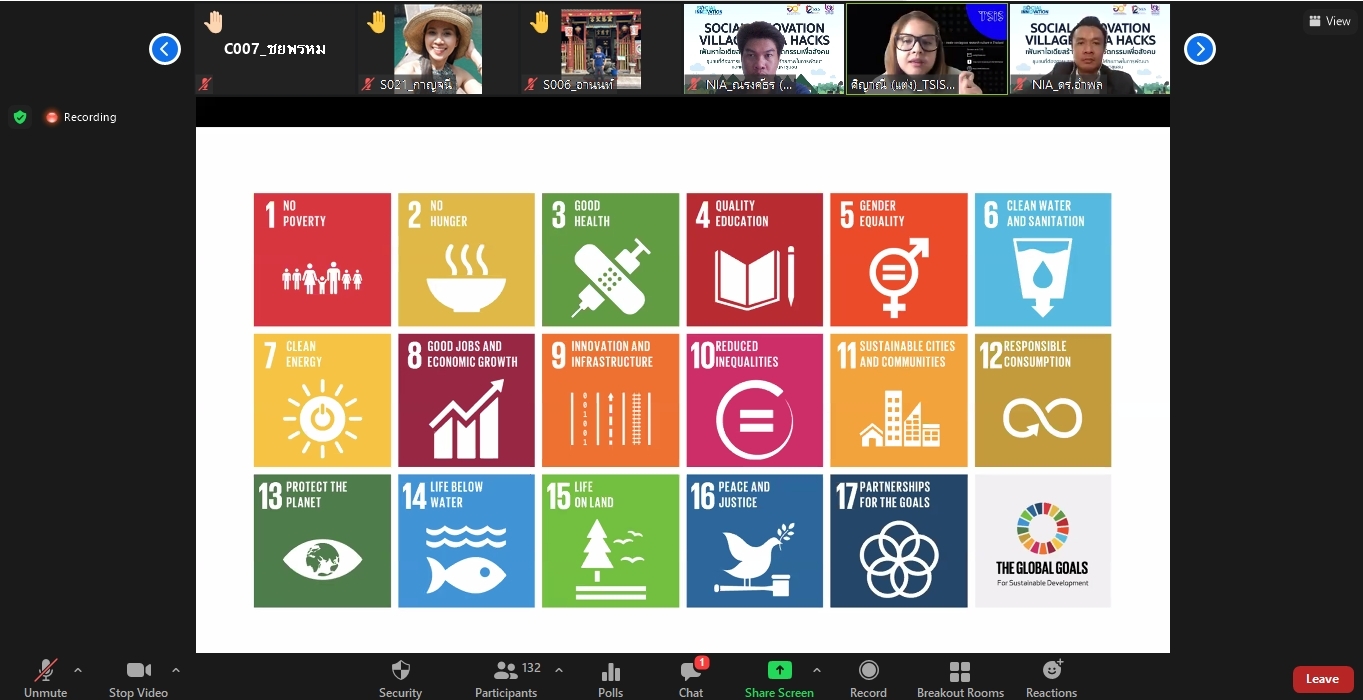Click Partnerships for the Goals tile
Viewport: 1363px width, 700px height.
899,541
